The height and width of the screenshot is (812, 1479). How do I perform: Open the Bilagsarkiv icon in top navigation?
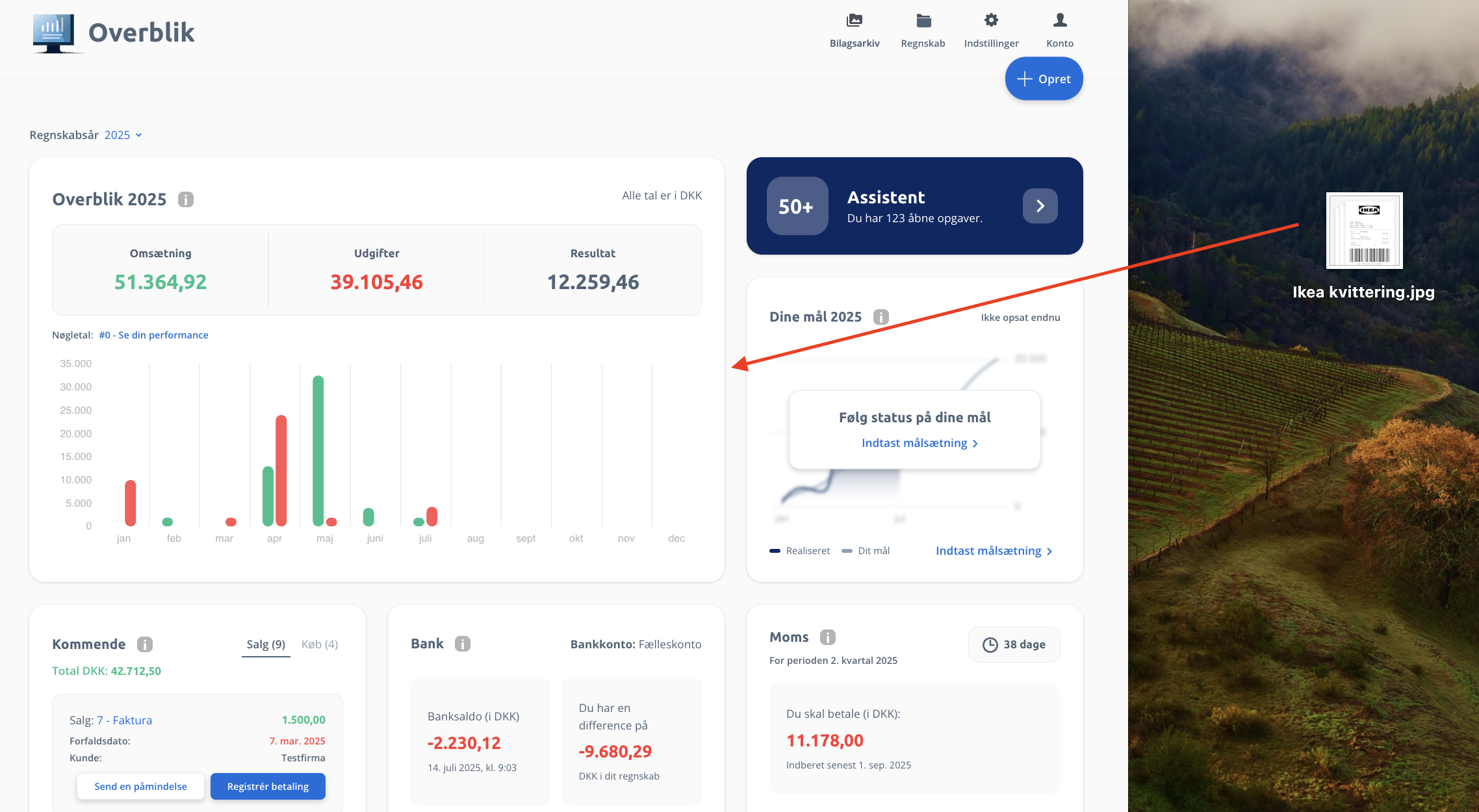coord(854,21)
